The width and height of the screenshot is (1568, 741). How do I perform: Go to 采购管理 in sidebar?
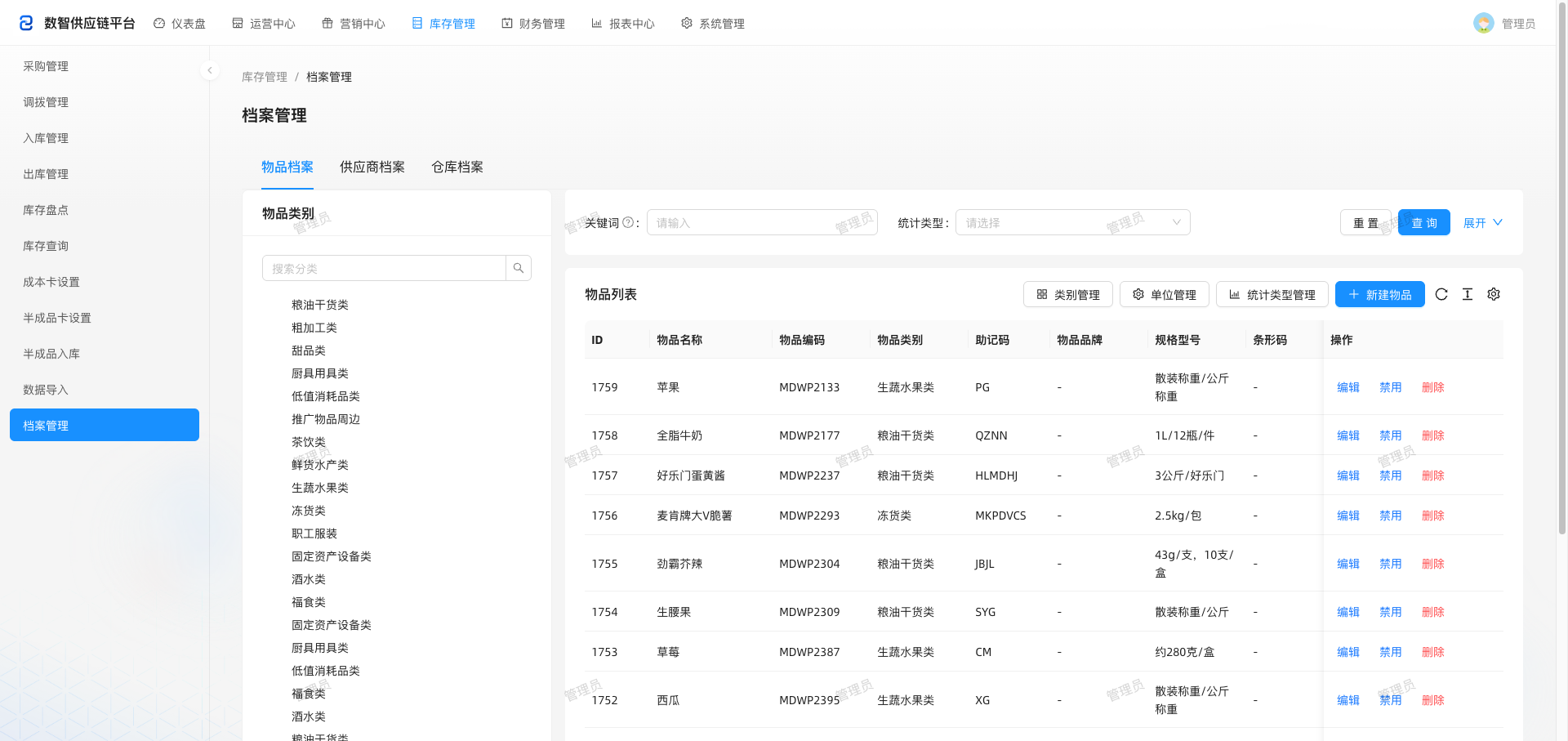point(105,66)
